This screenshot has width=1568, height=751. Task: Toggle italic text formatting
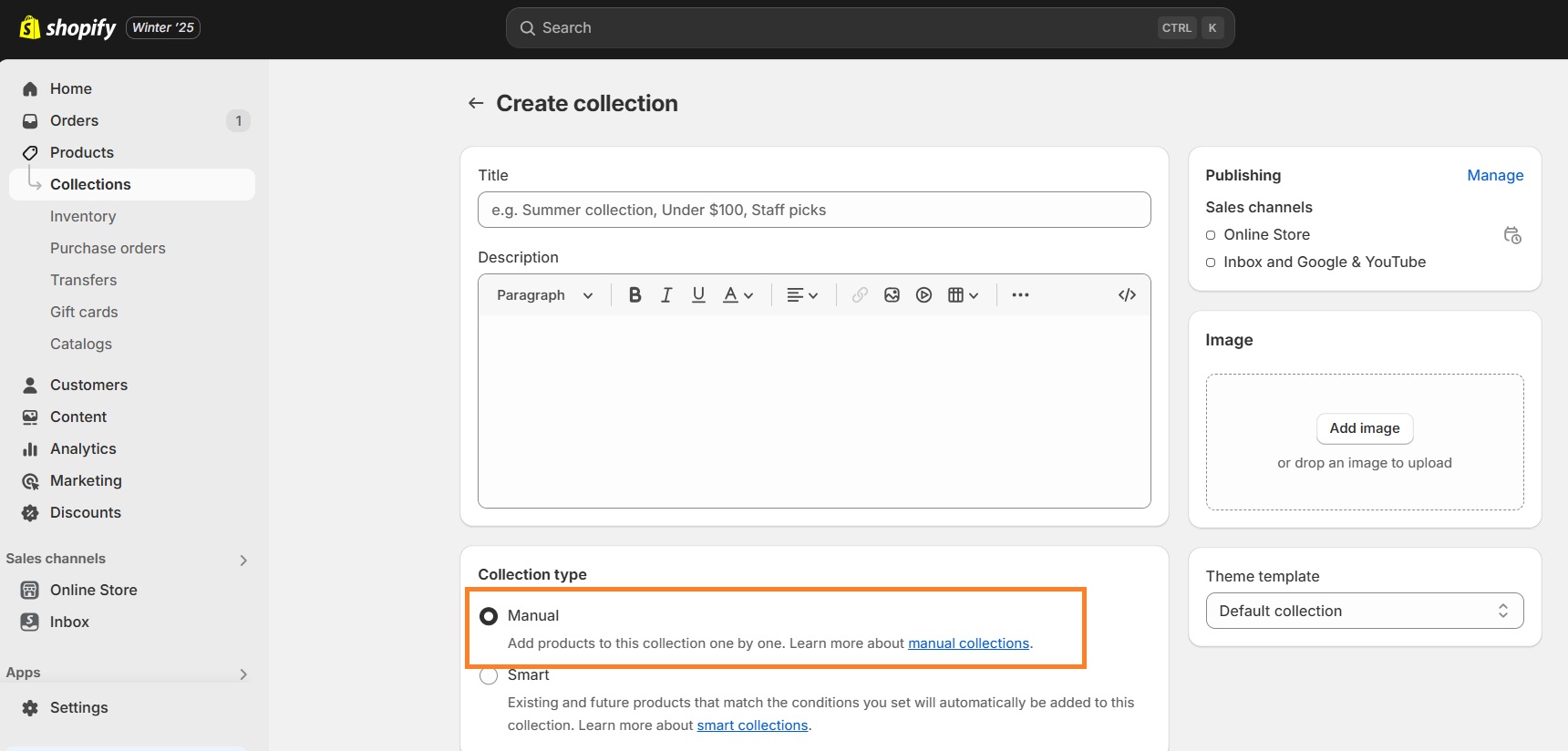[x=666, y=295]
